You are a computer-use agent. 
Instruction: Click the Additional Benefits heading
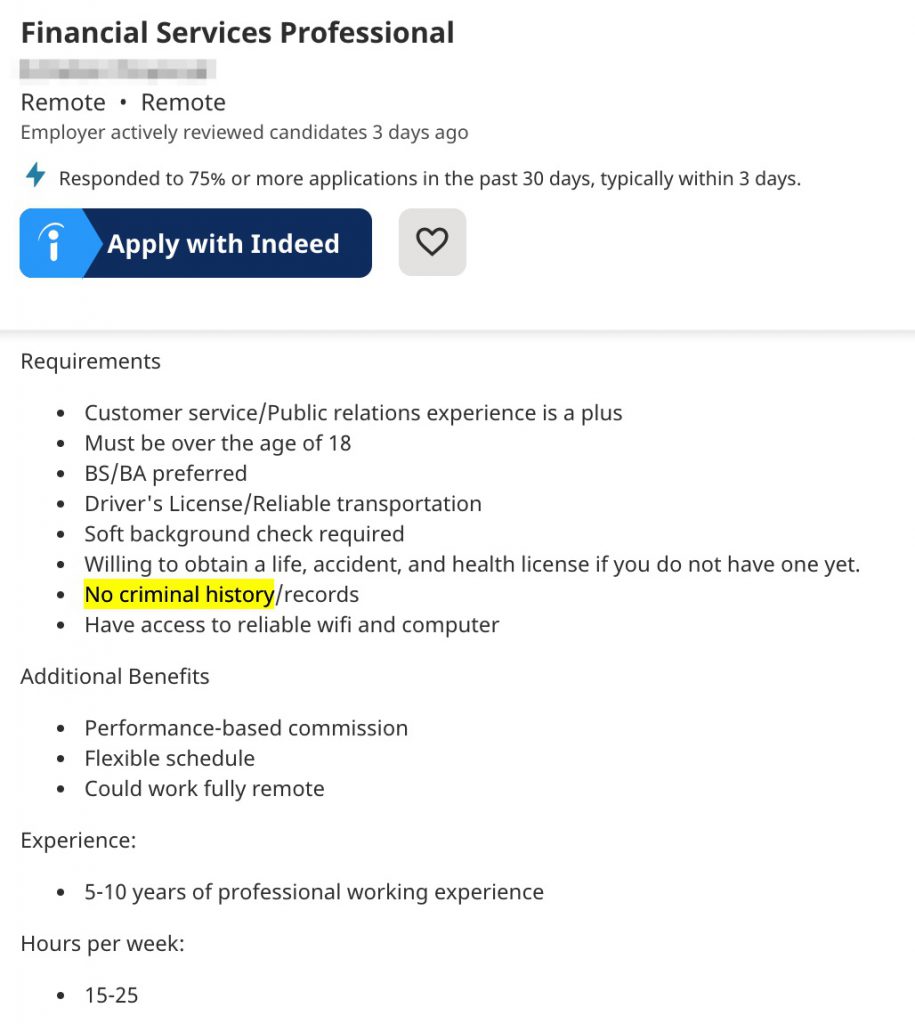tap(115, 676)
